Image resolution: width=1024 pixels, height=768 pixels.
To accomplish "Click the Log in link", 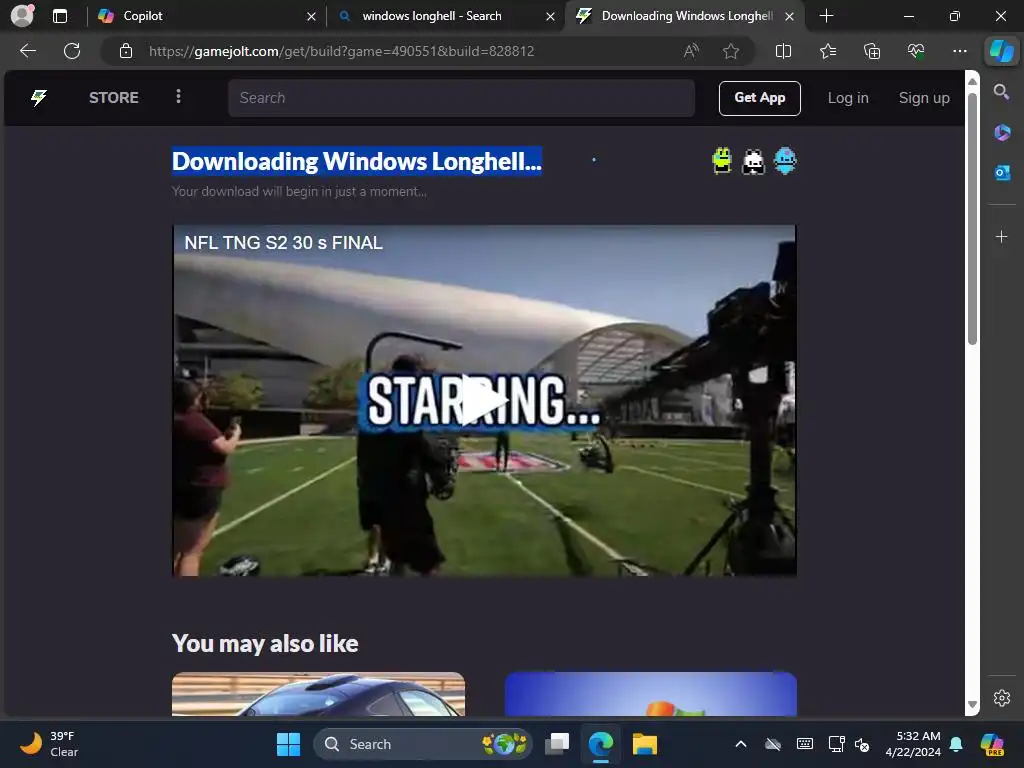I will 848,98.
